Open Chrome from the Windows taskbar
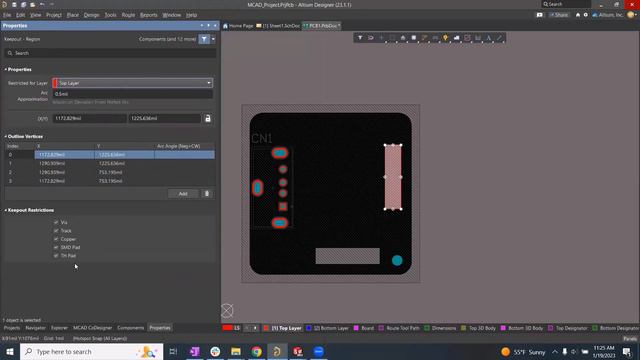 tap(256, 351)
